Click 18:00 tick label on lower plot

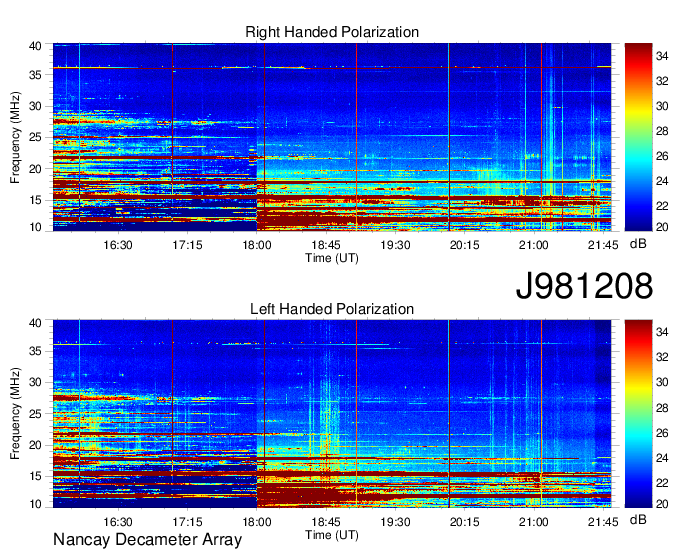(256, 522)
